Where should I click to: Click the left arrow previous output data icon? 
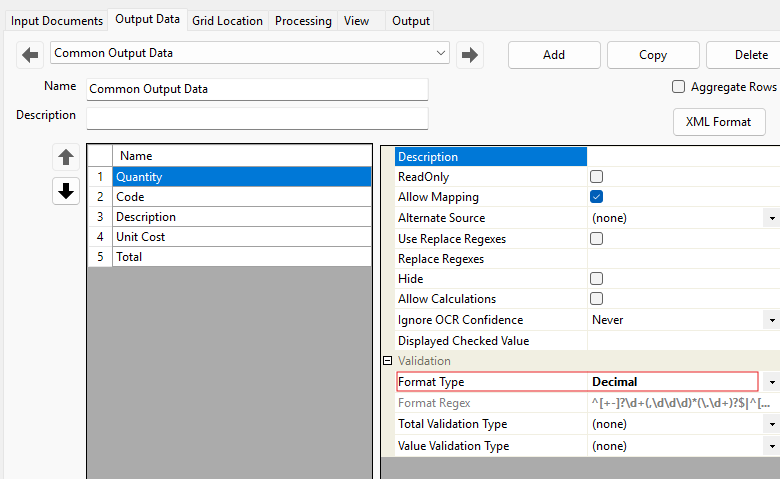coord(30,54)
